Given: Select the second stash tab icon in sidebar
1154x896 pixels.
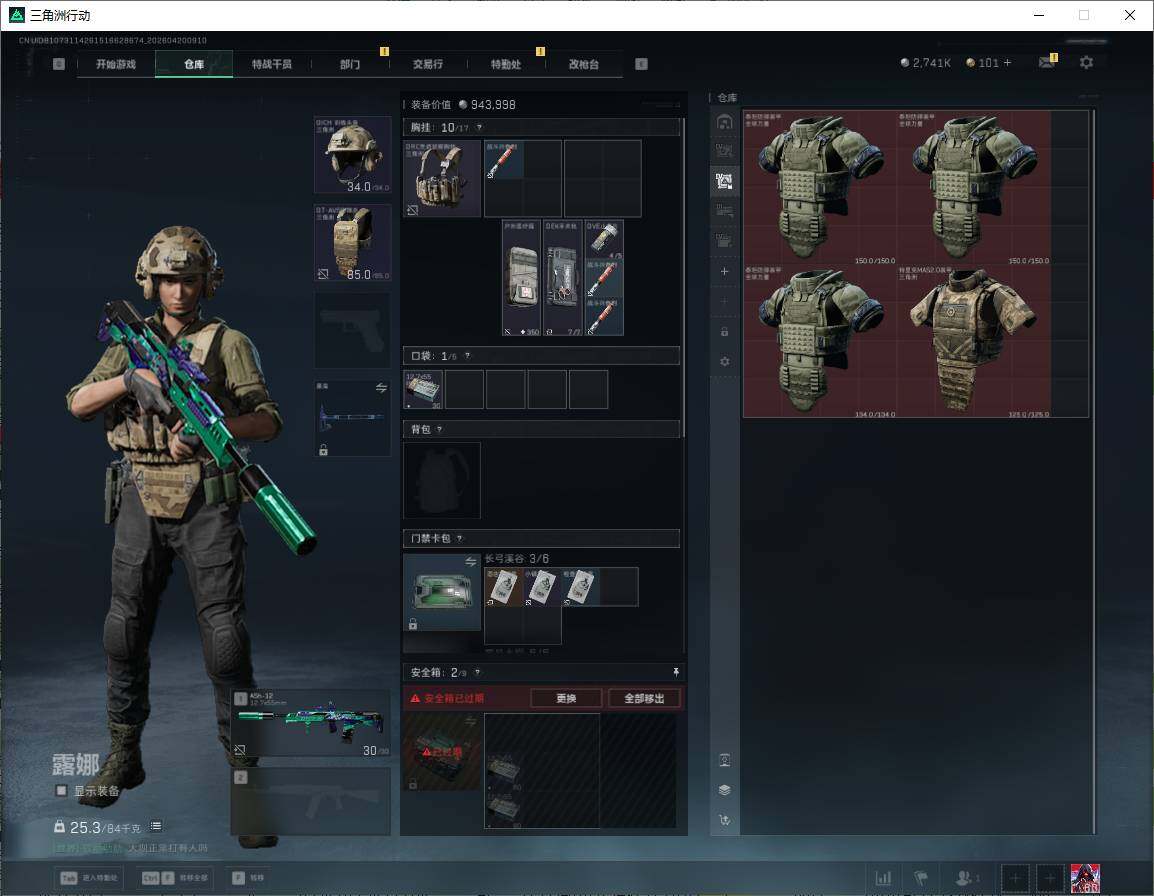Looking at the screenshot, I should click(x=724, y=151).
